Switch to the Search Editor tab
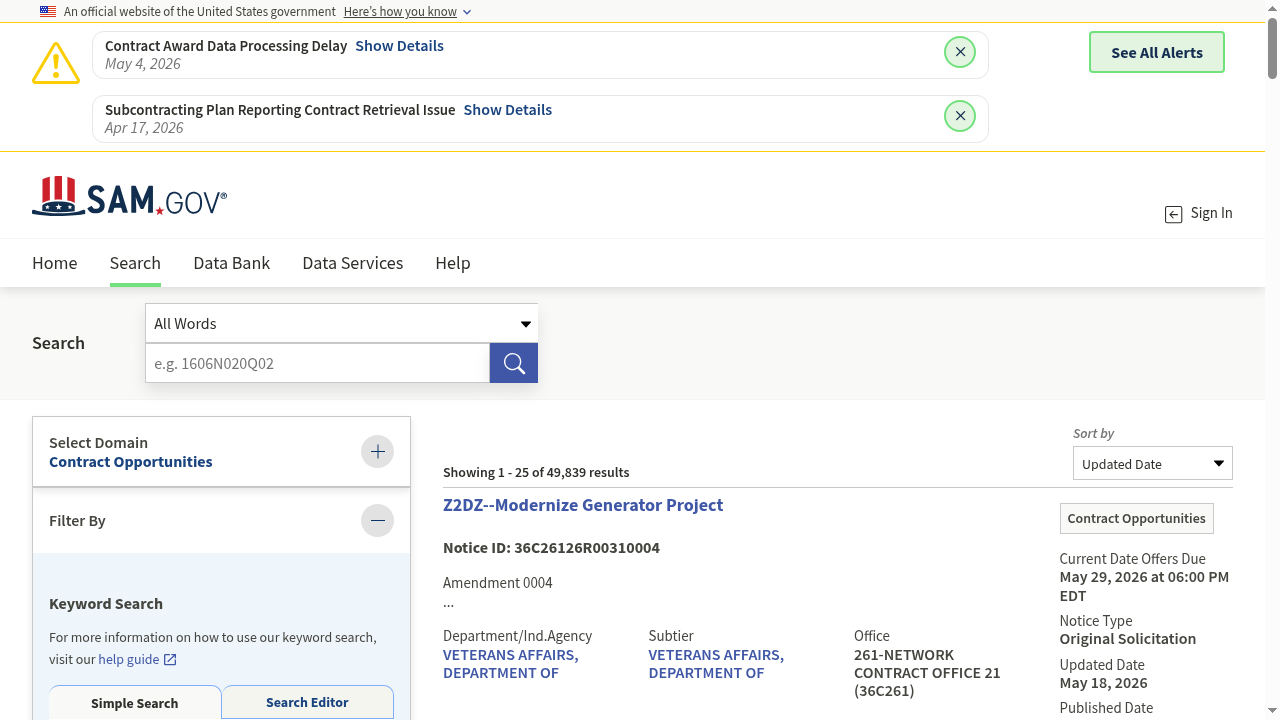Screen dimensions: 1280x720 tap(307, 702)
